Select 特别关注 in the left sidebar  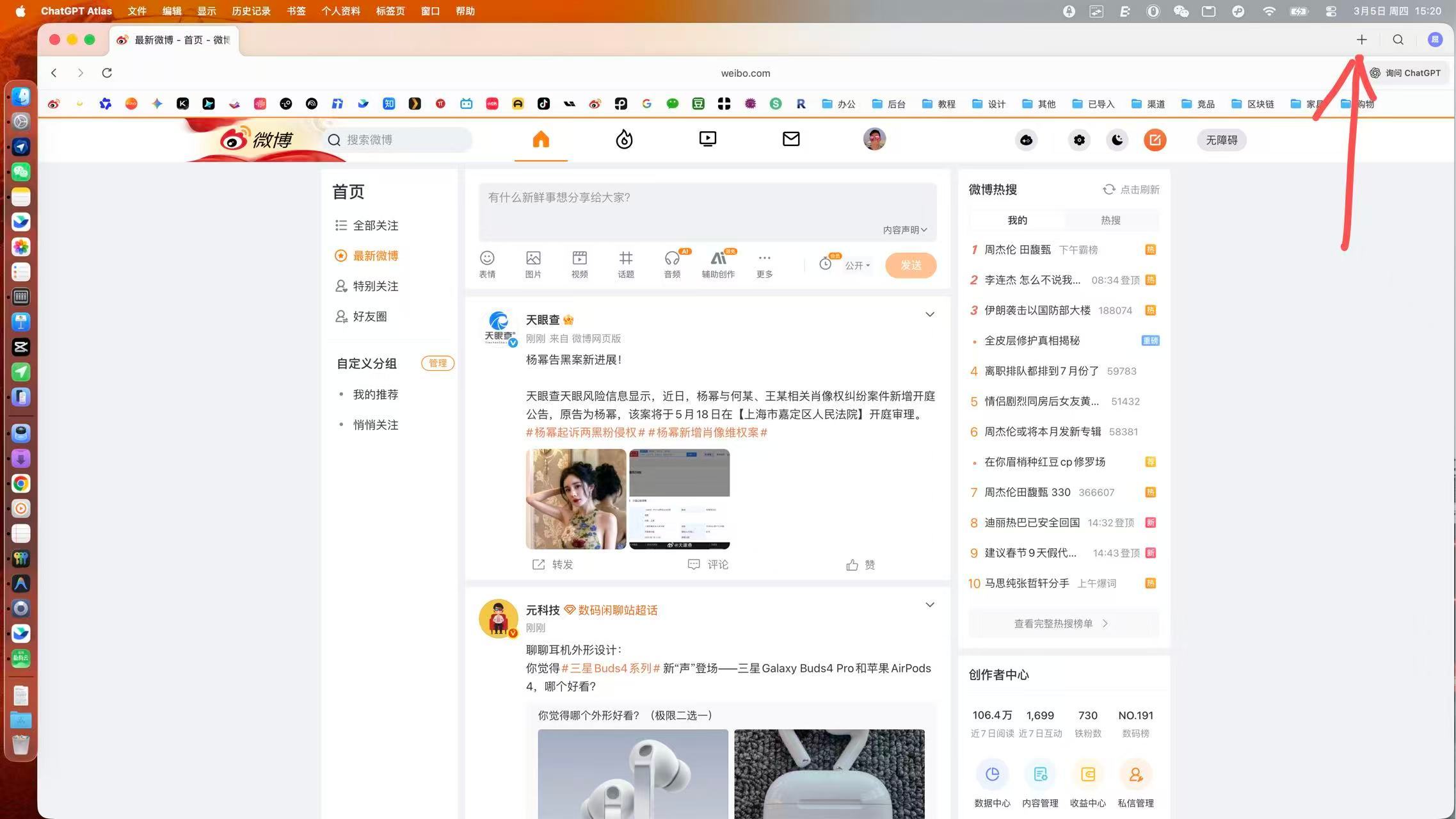coord(375,286)
